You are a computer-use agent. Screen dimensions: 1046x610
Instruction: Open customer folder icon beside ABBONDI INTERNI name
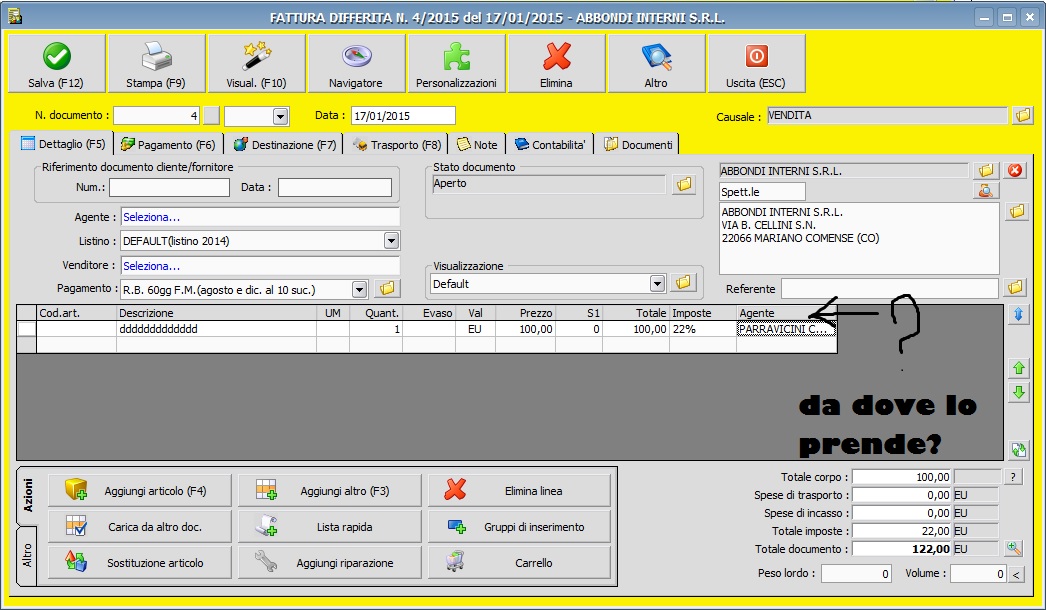pyautogui.click(x=986, y=170)
